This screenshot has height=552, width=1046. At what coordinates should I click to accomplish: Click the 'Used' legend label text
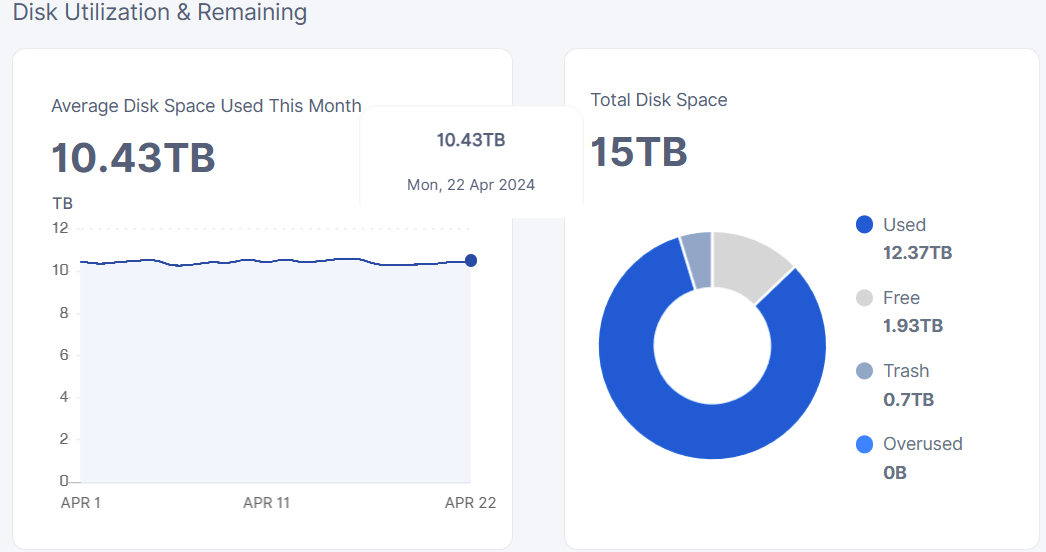click(x=904, y=225)
